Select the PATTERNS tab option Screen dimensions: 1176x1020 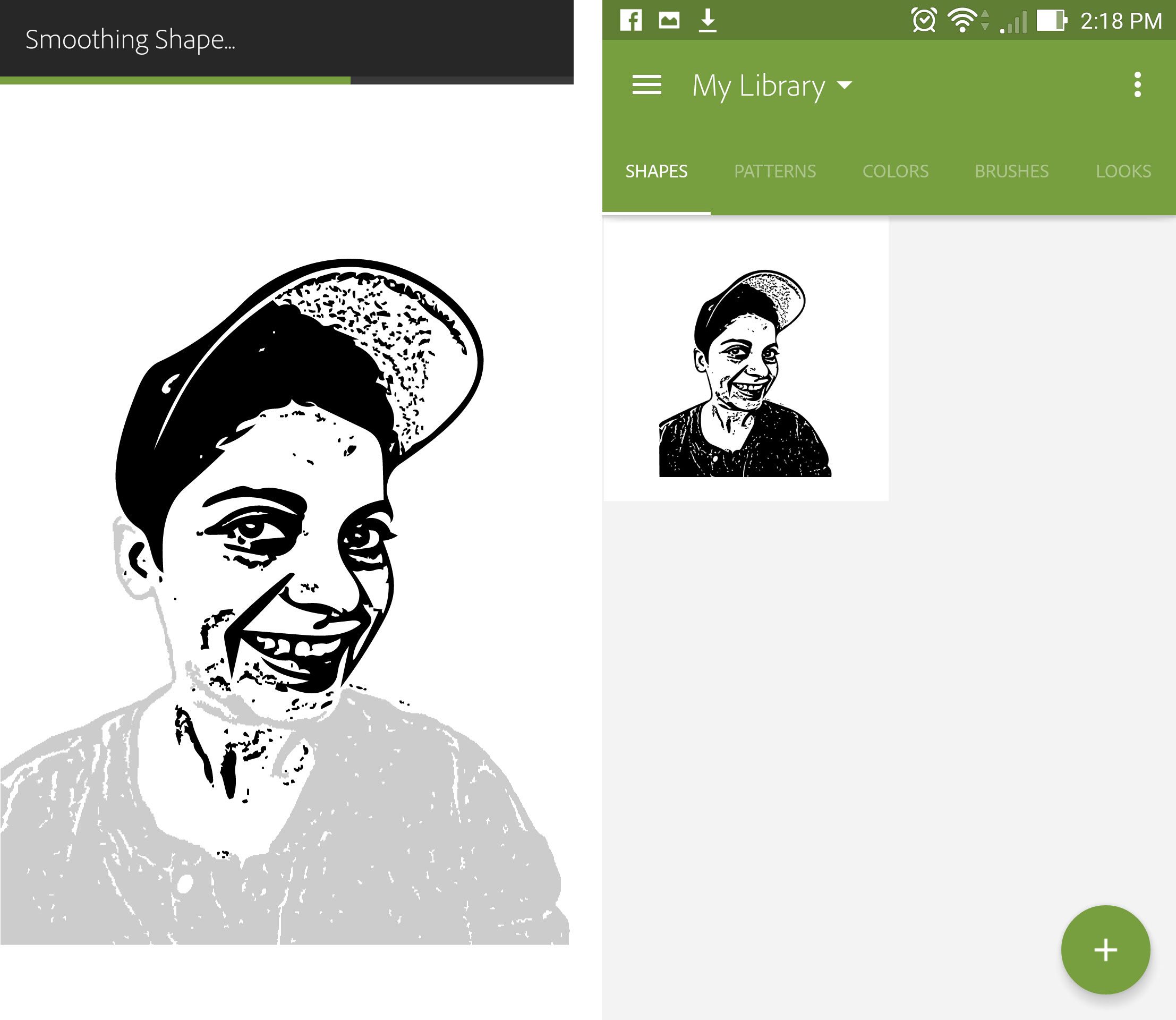(x=776, y=170)
